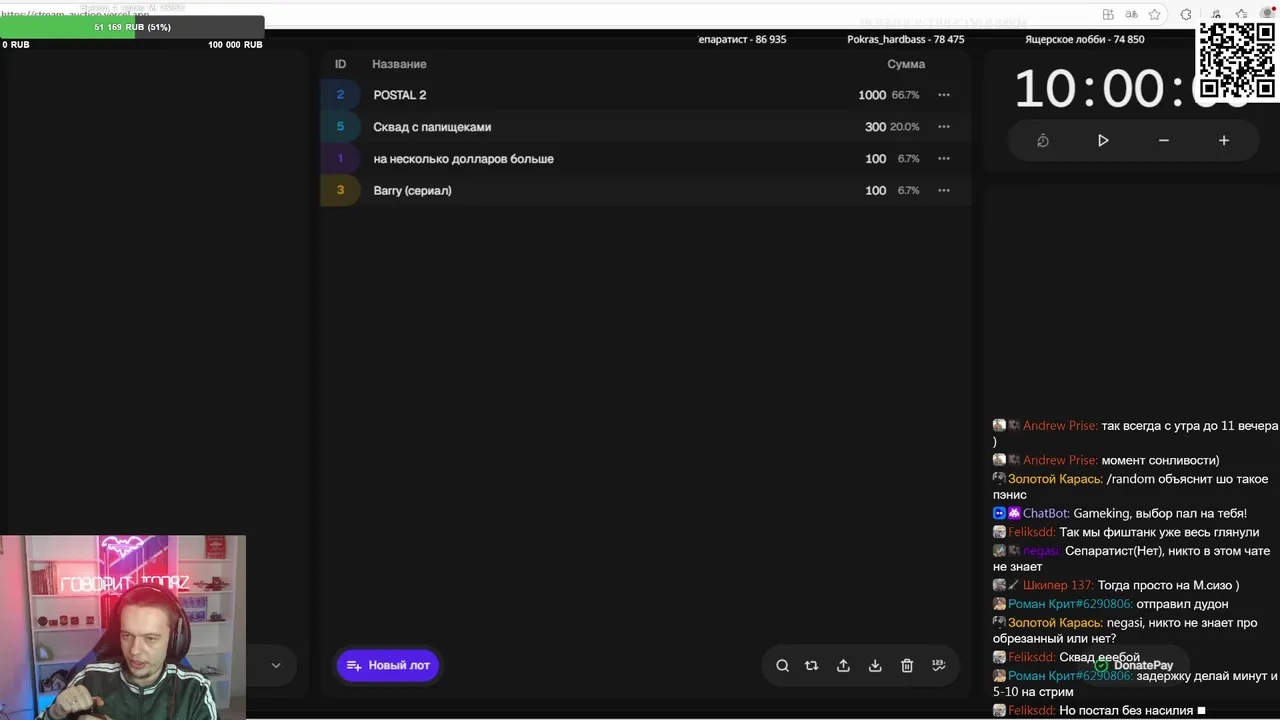Click the browser split screen icon
The width and height of the screenshot is (1280, 720).
(x=1108, y=14)
